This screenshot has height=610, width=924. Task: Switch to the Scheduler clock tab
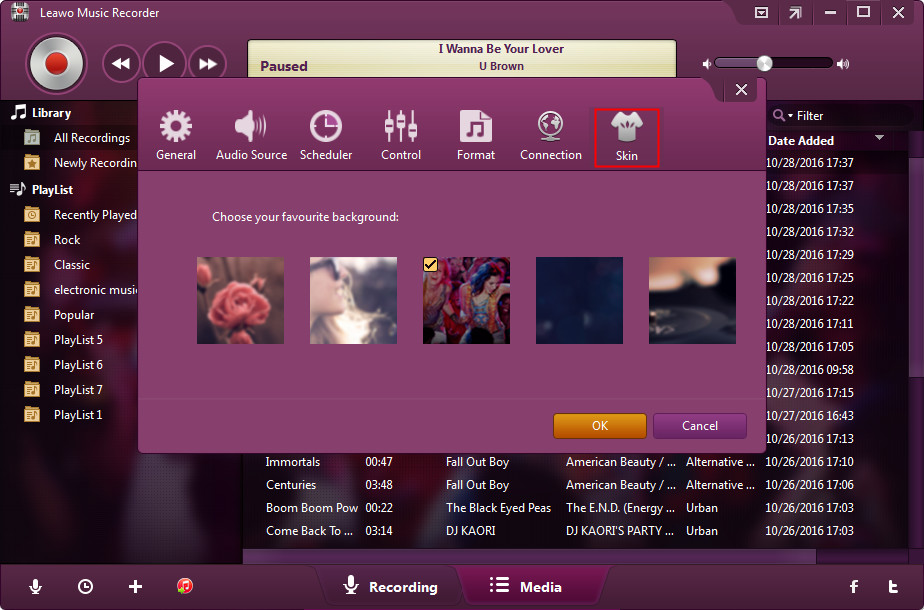pyautogui.click(x=326, y=135)
